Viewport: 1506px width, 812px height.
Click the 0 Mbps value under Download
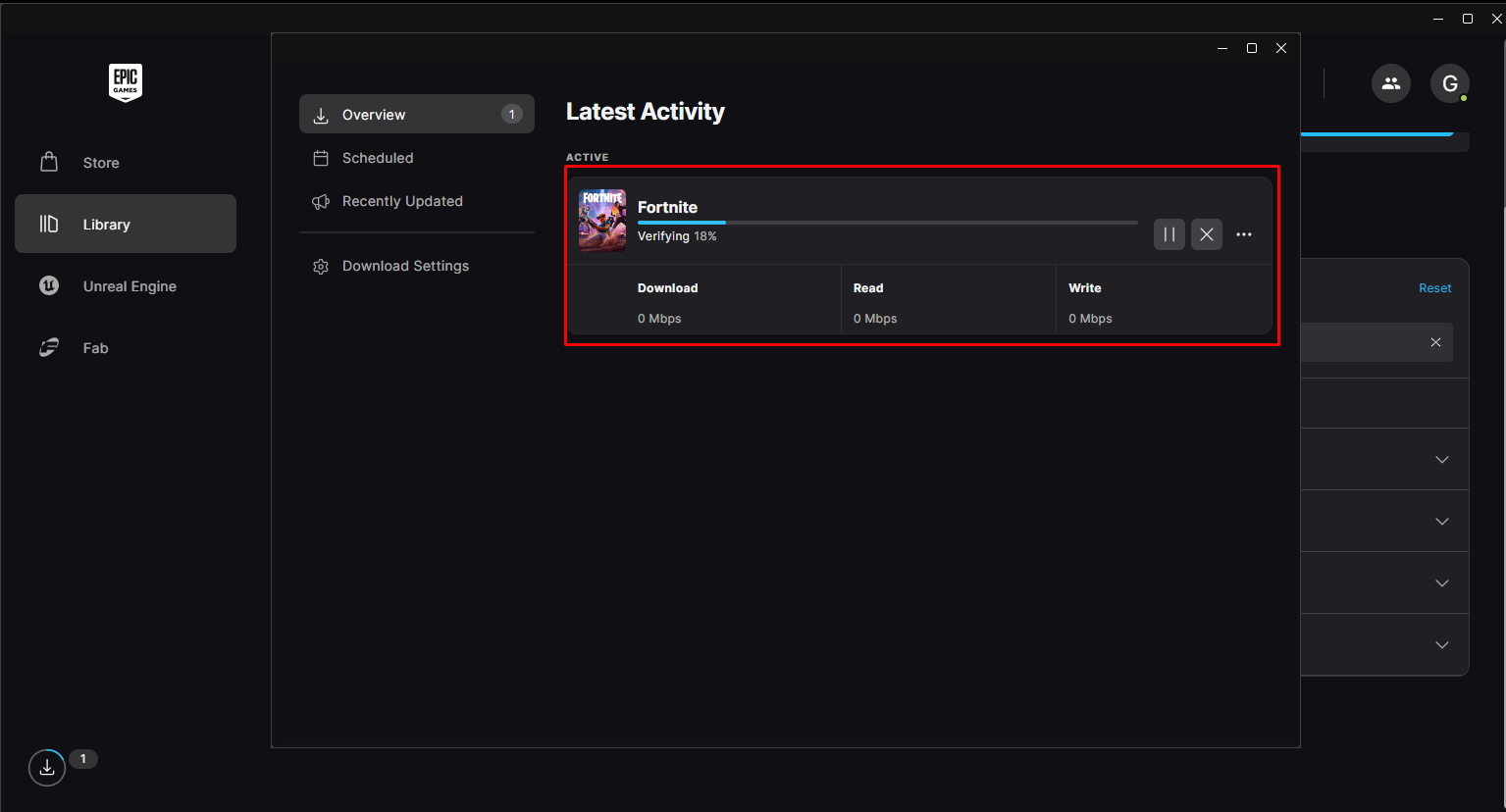coord(659,319)
